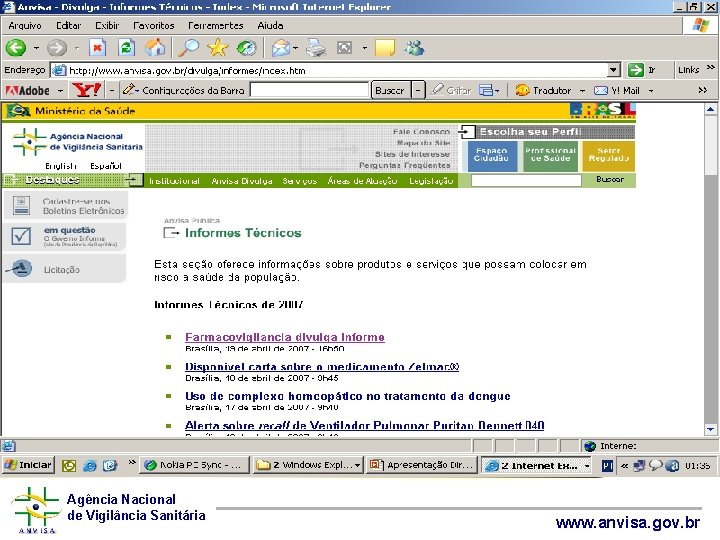Open the Editar menu

68,26
